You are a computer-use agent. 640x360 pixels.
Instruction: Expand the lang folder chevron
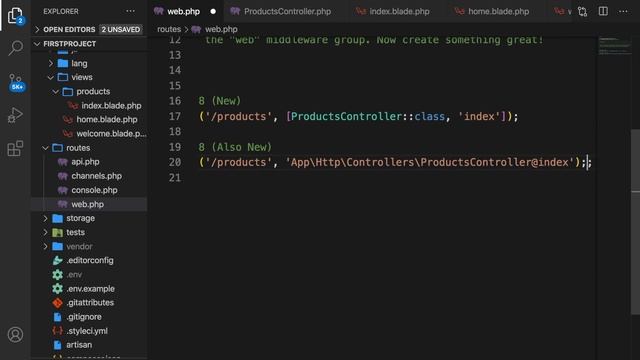(51, 63)
